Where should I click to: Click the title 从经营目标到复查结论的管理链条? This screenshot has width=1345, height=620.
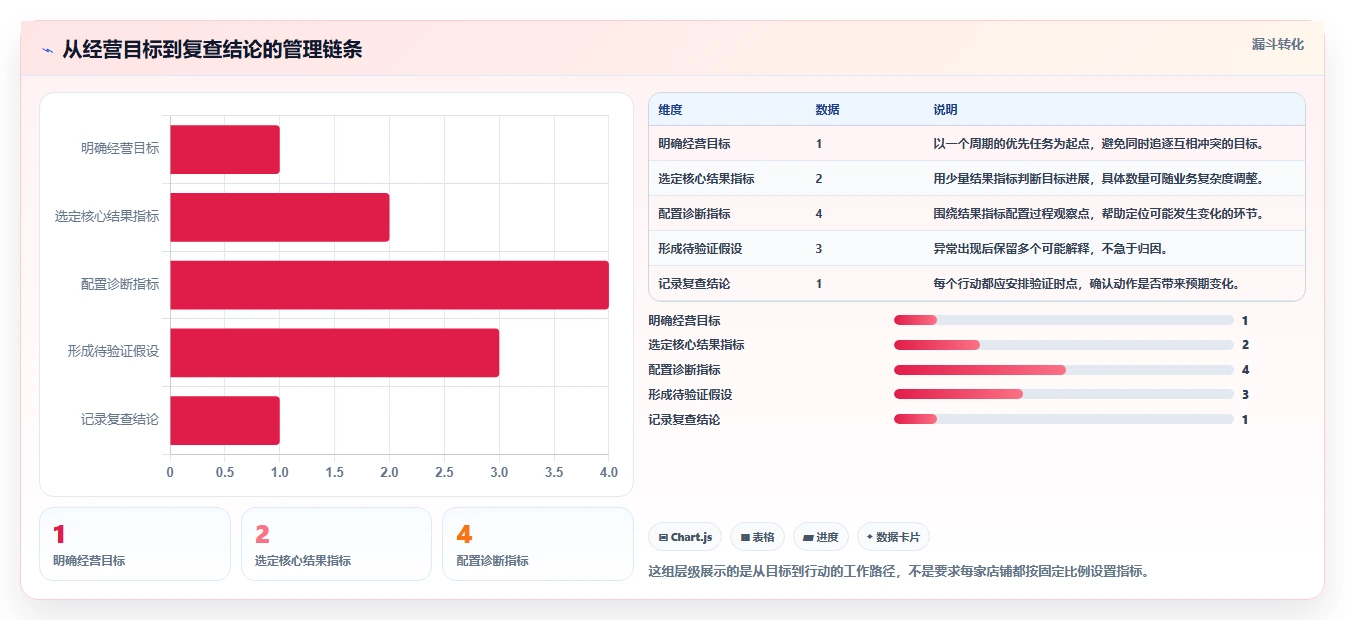(x=212, y=49)
